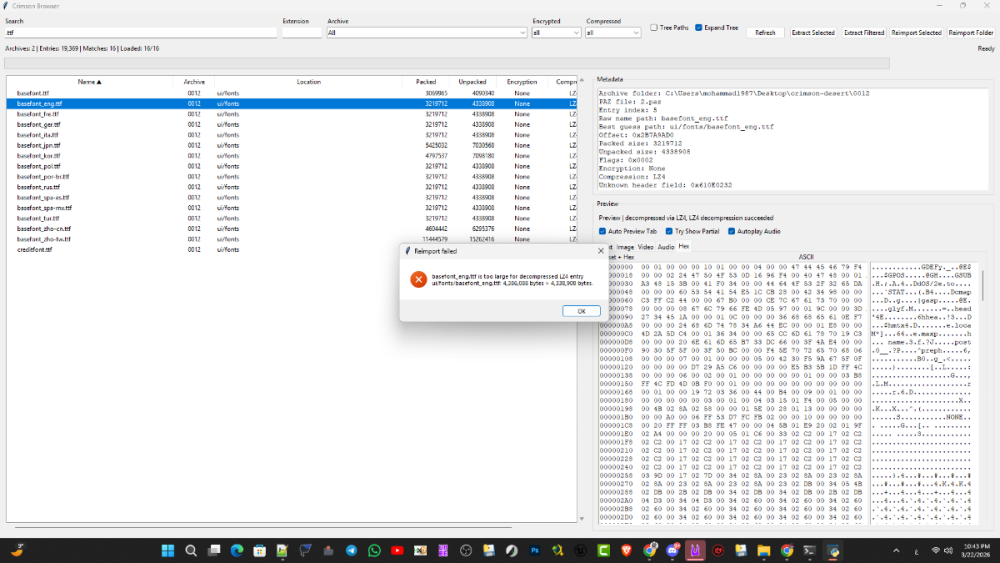Viewport: 1000px width, 563px height.
Task: Open Discord from taskbar
Action: pos(672,550)
